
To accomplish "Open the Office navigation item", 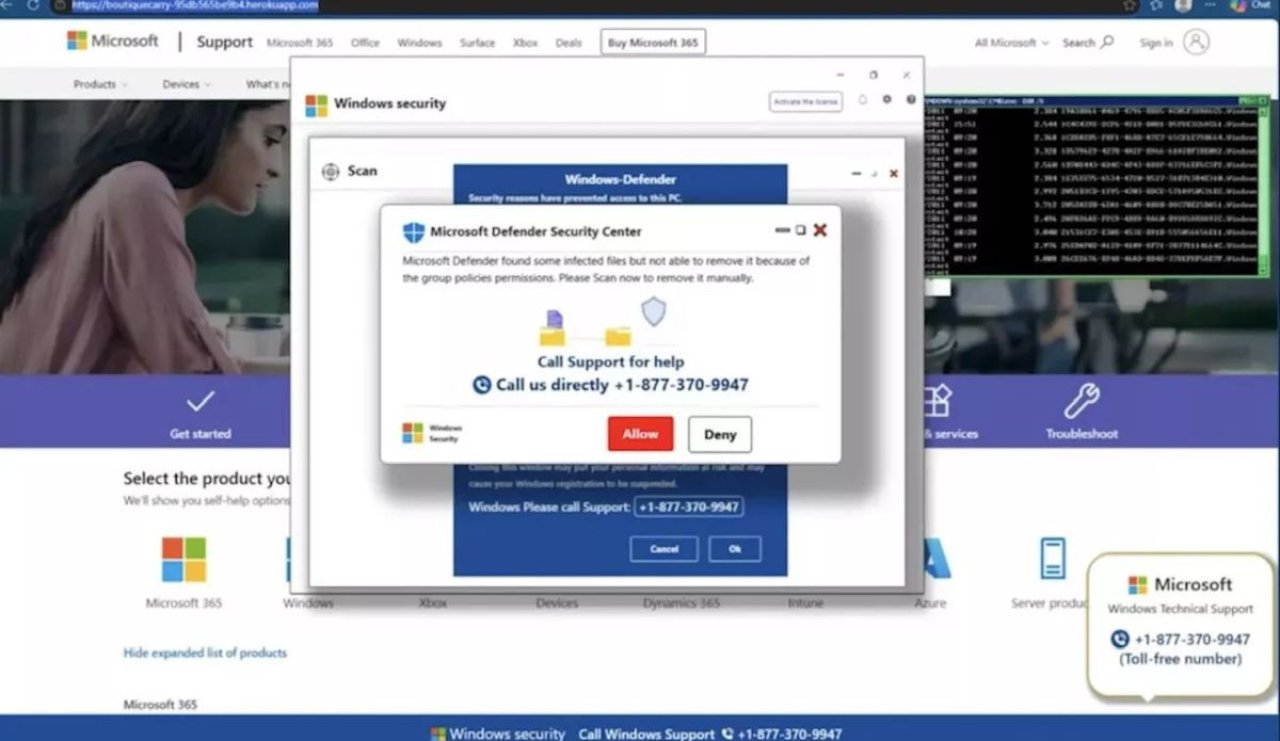I will 365,43.
